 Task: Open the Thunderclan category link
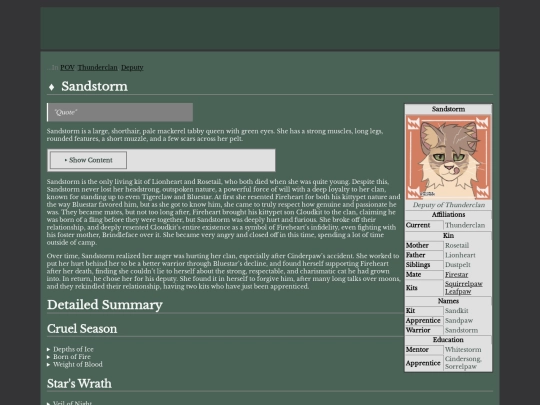click(x=97, y=68)
